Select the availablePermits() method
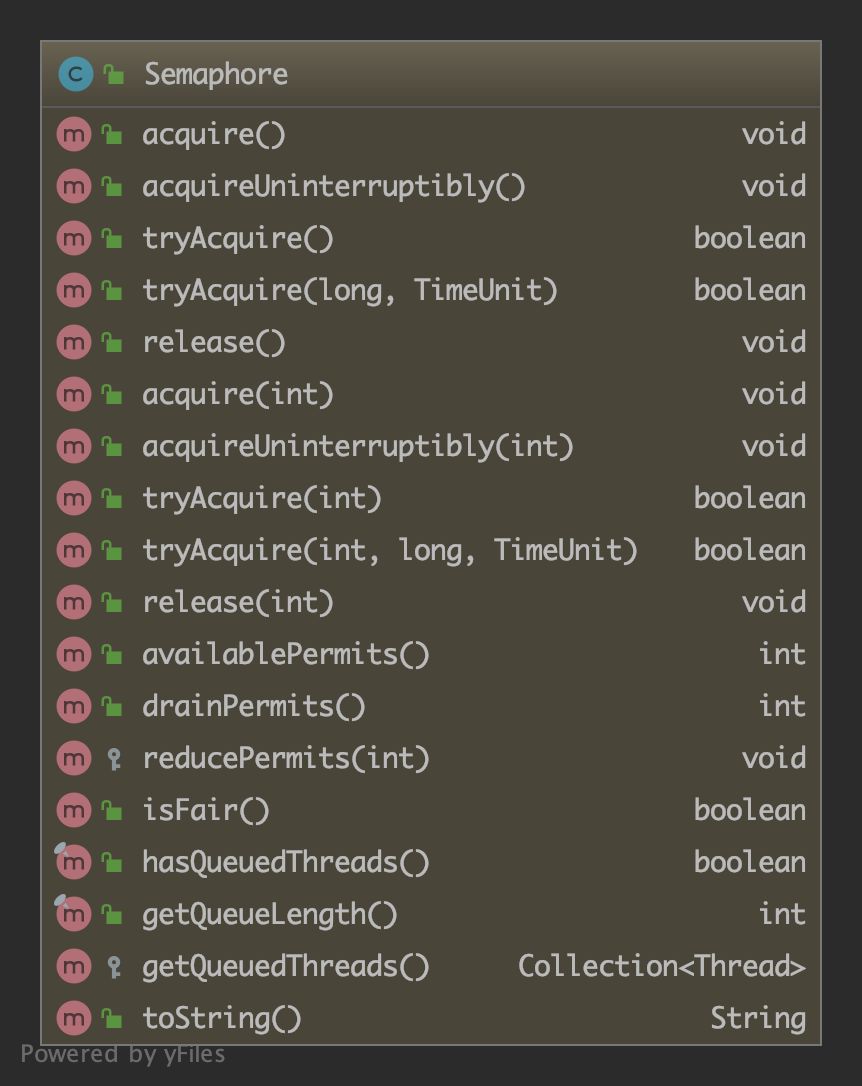Image resolution: width=862 pixels, height=1086 pixels. (x=285, y=654)
